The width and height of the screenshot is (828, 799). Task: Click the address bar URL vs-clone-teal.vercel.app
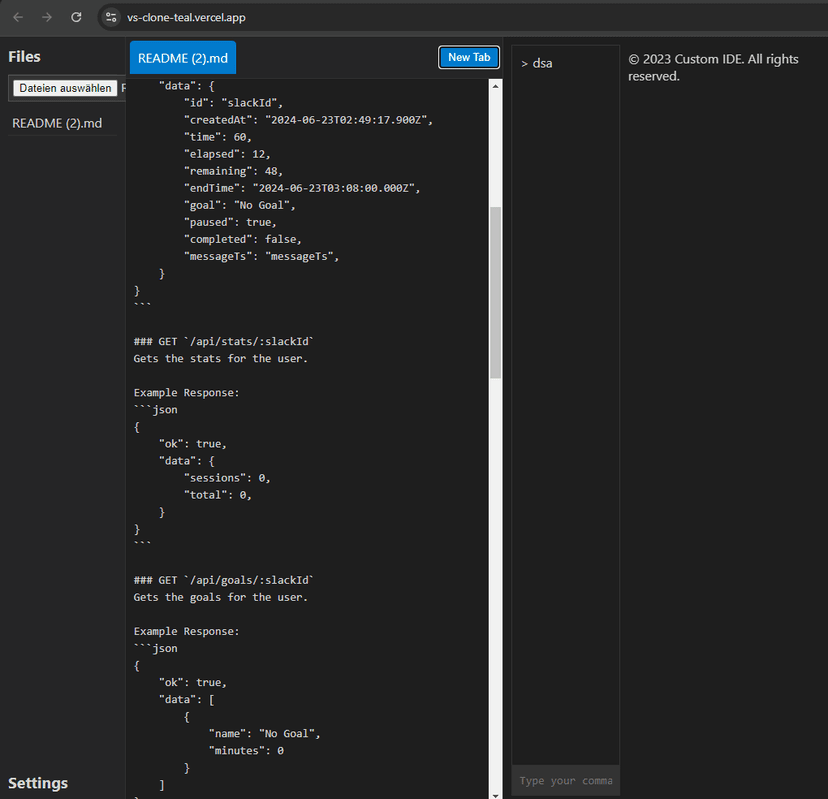pos(186,17)
